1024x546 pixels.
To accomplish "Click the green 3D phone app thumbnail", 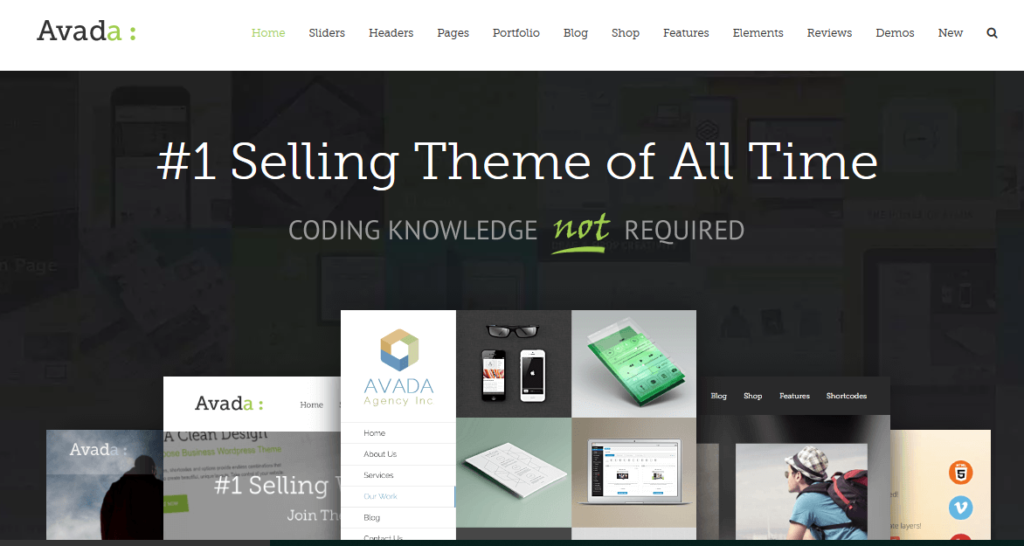I will tap(633, 364).
